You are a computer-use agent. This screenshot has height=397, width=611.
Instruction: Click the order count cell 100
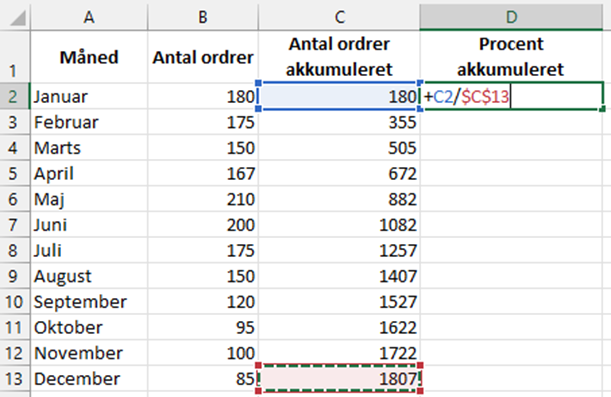[203, 353]
